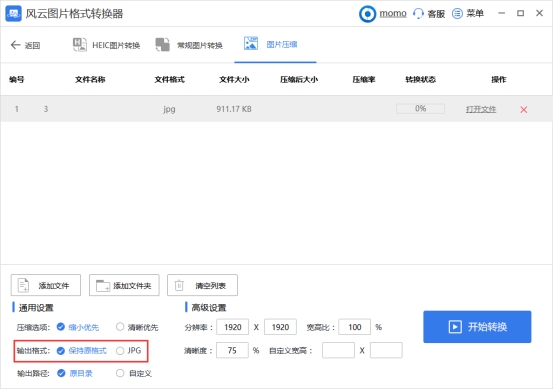Open the 菜单 menu
The width and height of the screenshot is (553, 389).
click(x=468, y=13)
